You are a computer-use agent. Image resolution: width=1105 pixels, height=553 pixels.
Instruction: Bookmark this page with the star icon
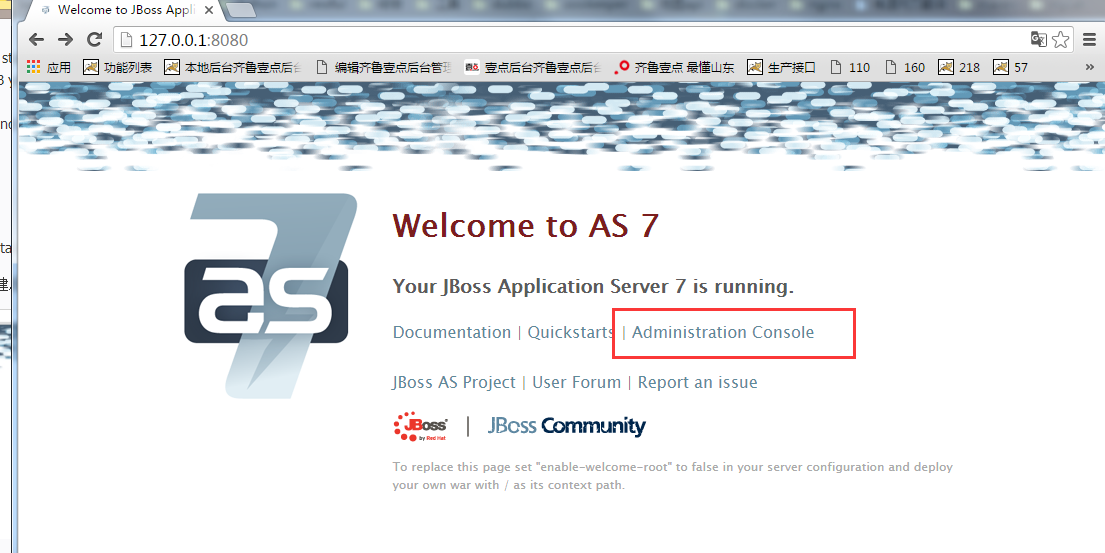1061,39
